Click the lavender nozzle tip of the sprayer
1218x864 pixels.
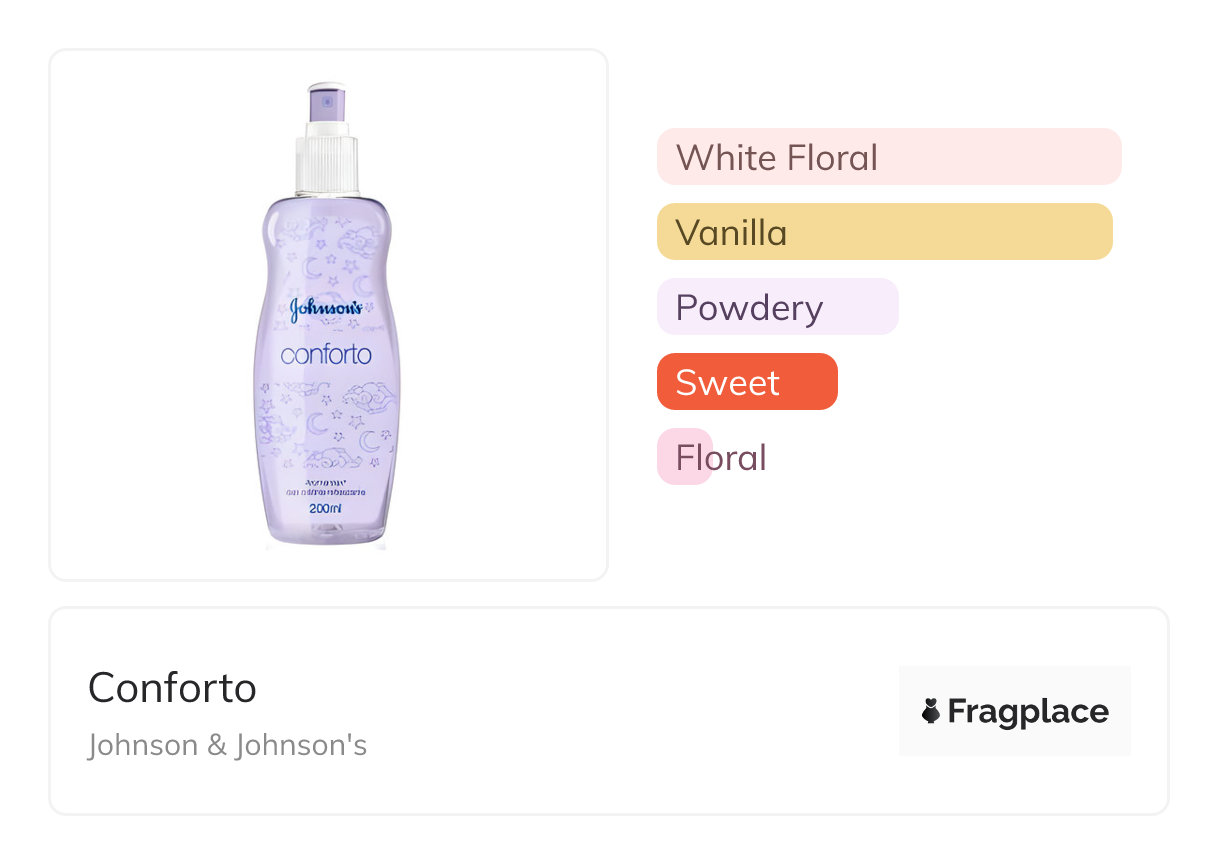pyautogui.click(x=326, y=100)
